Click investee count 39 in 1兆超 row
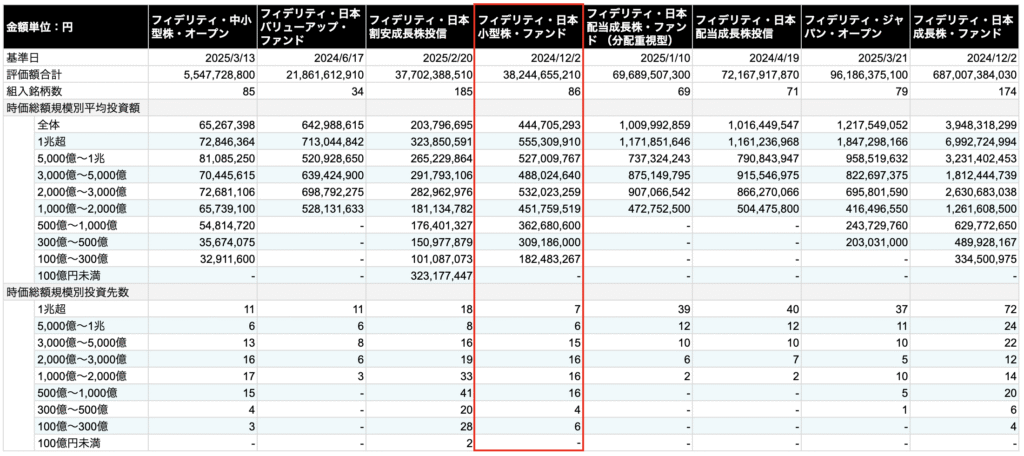Viewport: 1024px width, 456px height. point(682,309)
